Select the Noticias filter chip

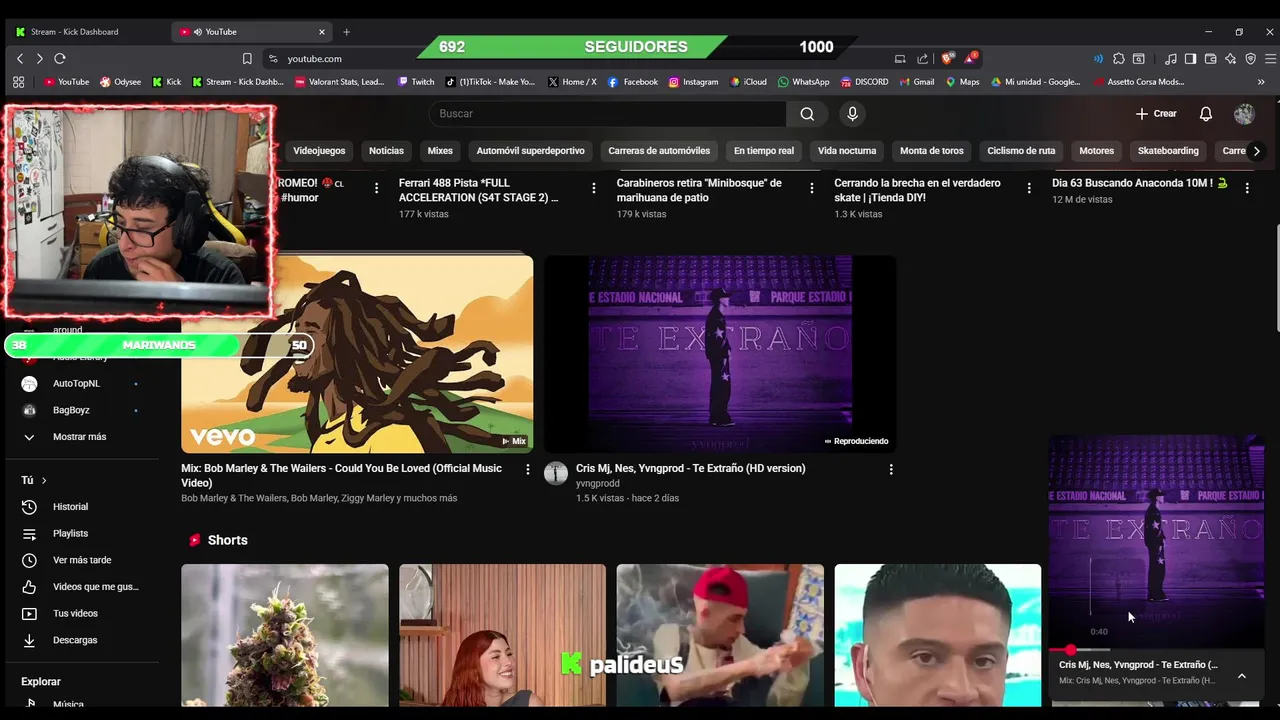click(x=386, y=151)
